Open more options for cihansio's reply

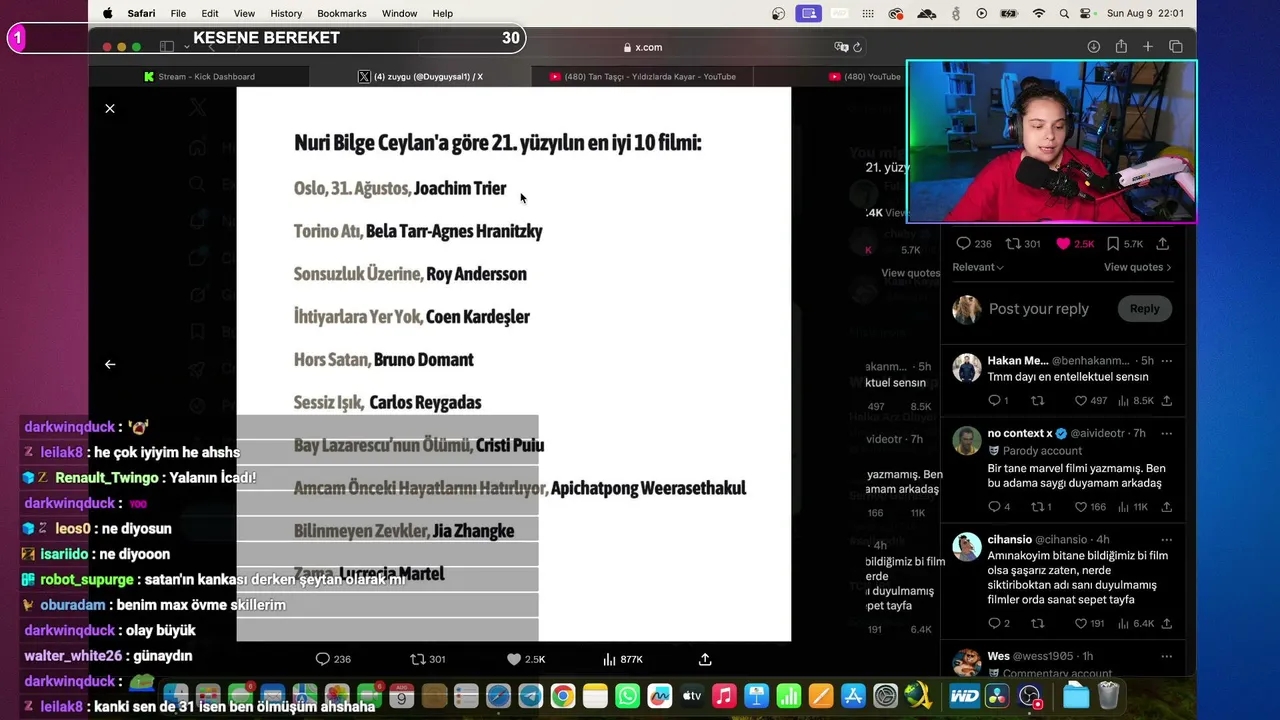click(x=1166, y=540)
